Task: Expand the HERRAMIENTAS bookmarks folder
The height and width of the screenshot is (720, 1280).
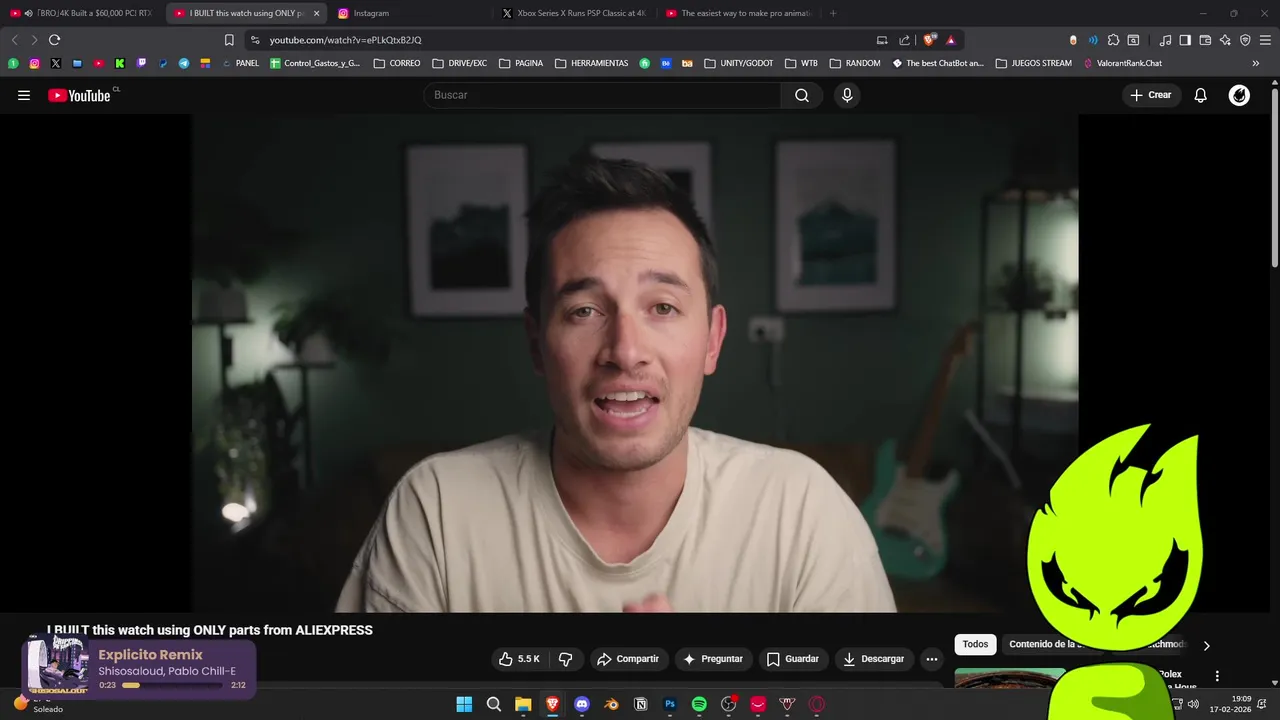Action: click(x=592, y=63)
